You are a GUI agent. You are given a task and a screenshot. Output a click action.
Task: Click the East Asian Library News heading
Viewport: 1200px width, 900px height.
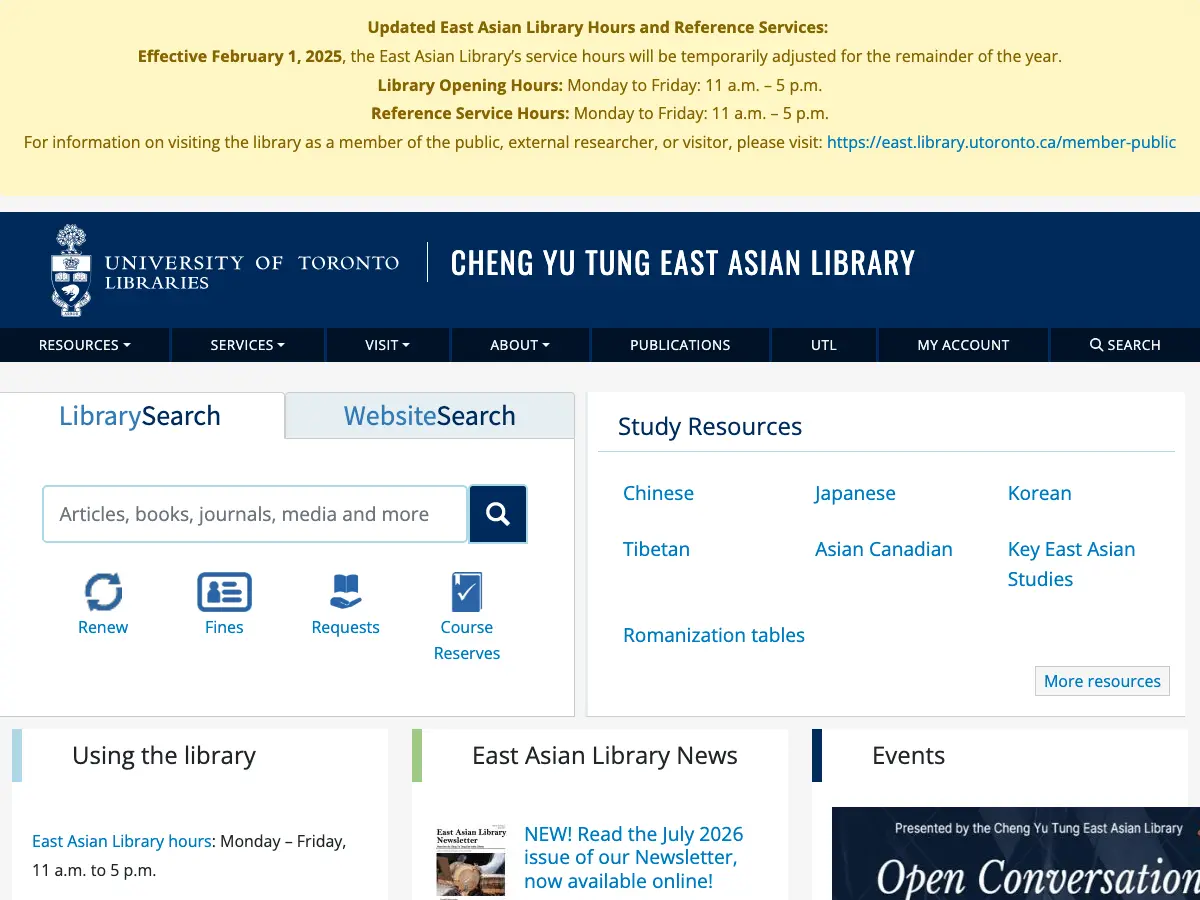click(605, 755)
